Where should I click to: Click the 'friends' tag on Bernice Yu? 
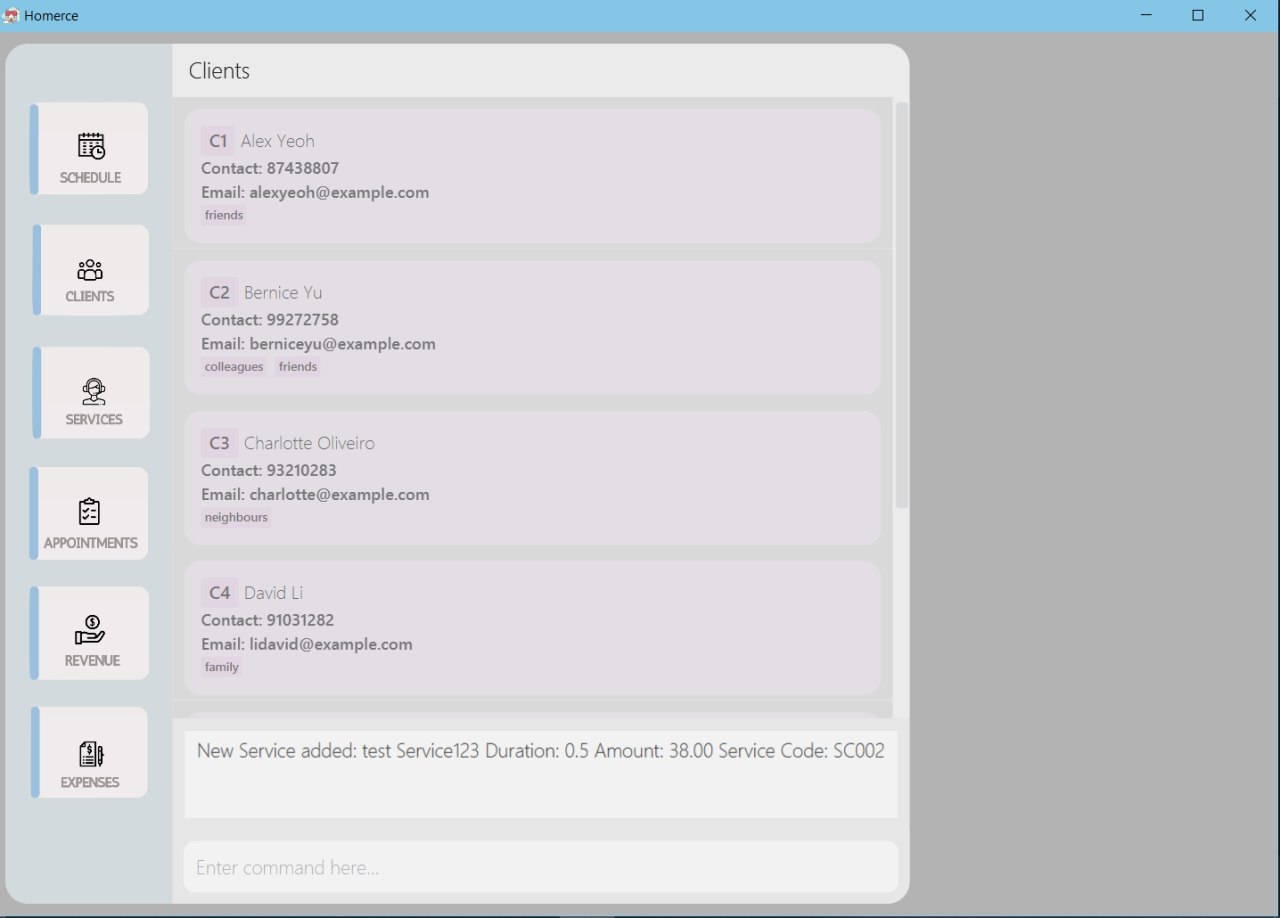298,367
